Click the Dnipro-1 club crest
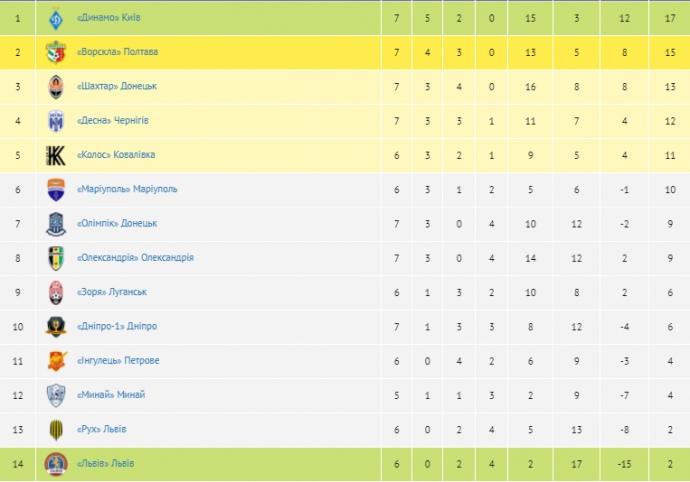 56,327
